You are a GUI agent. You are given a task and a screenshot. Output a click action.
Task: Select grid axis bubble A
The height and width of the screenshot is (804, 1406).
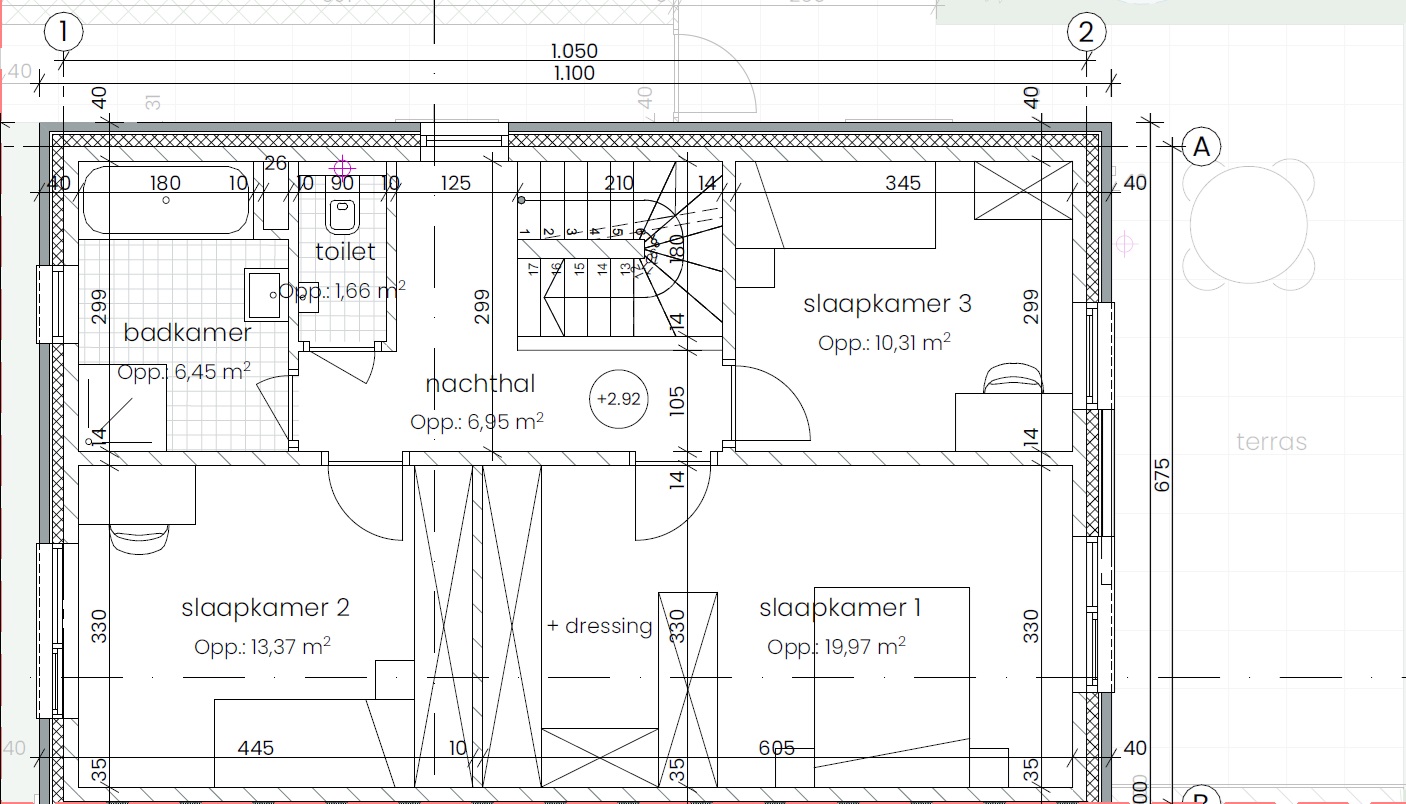pyautogui.click(x=1201, y=148)
